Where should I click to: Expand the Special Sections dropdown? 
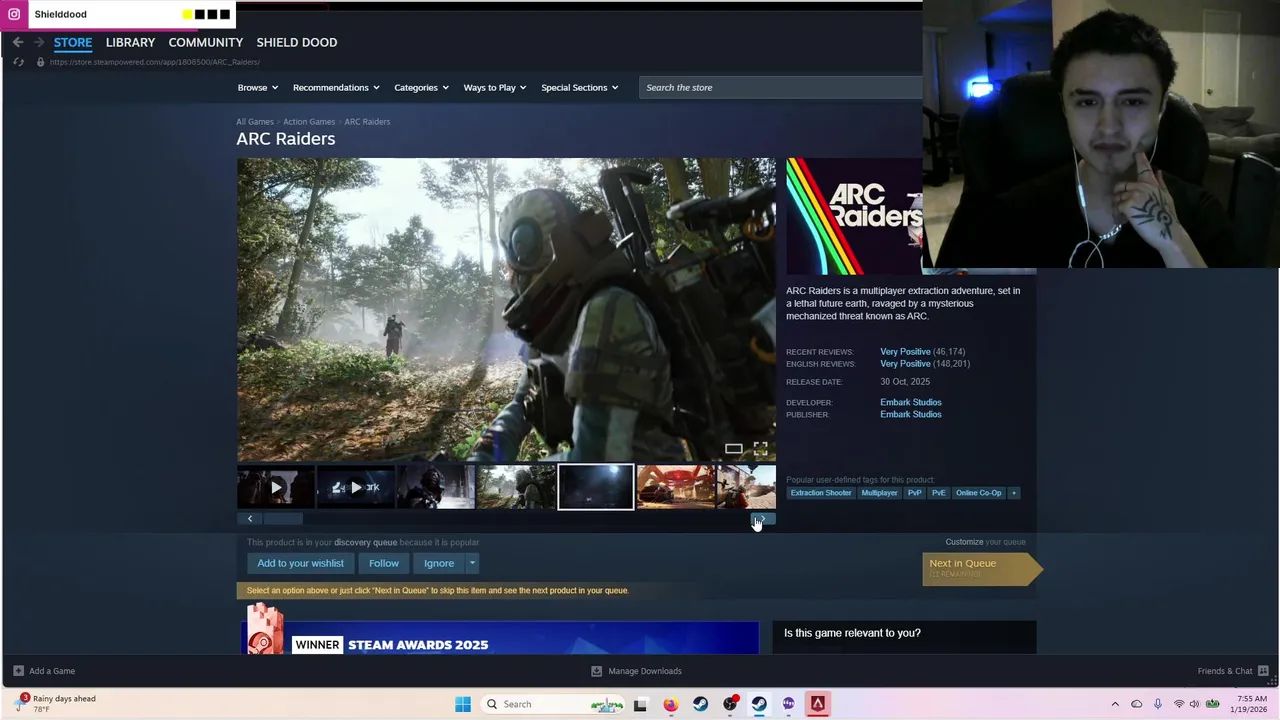tap(580, 87)
